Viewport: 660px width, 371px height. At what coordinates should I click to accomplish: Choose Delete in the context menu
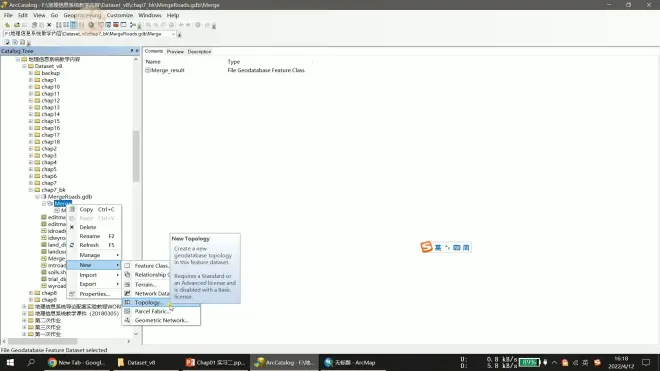[x=93, y=227]
